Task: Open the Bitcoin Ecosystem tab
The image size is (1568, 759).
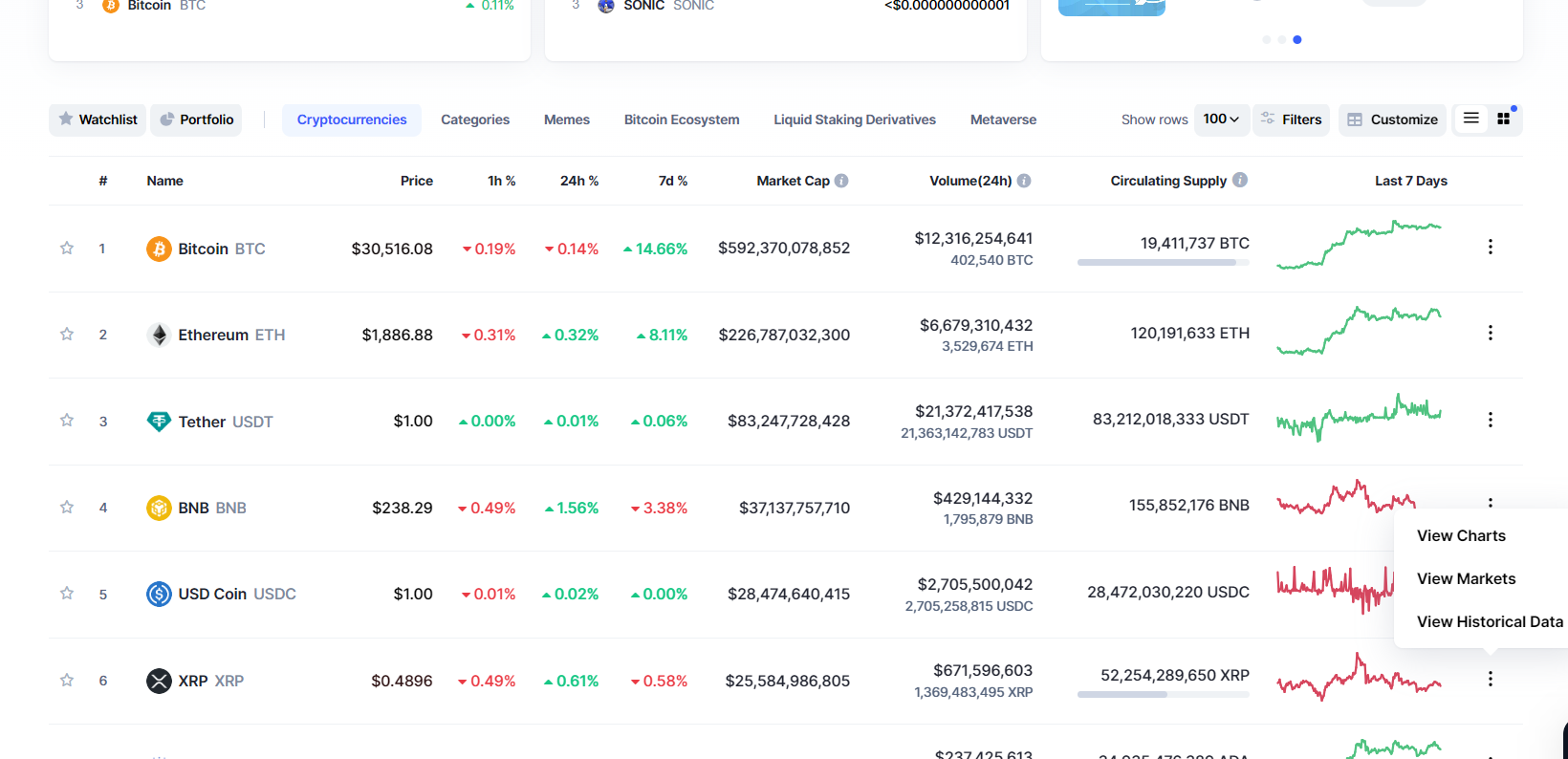Action: tap(682, 119)
